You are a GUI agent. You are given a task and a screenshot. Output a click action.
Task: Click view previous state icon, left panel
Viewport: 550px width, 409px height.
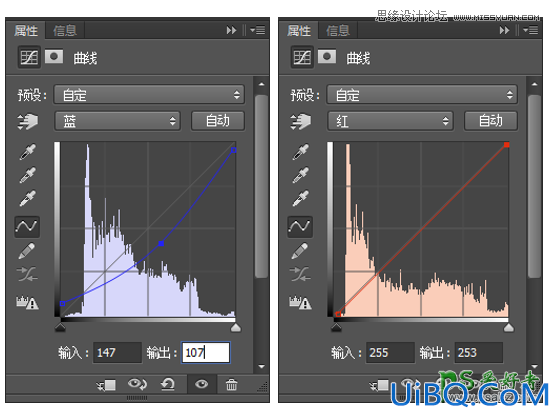[137, 384]
